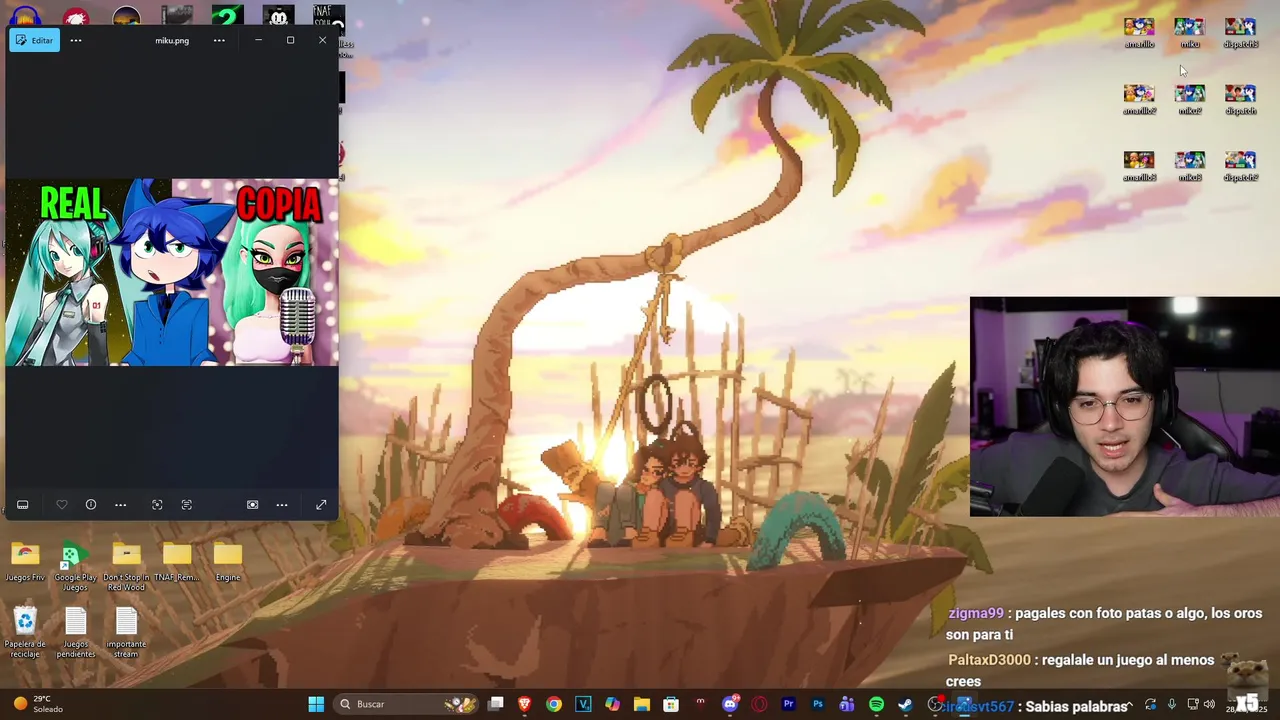
Task: Open File Explorer from taskbar
Action: 642,704
